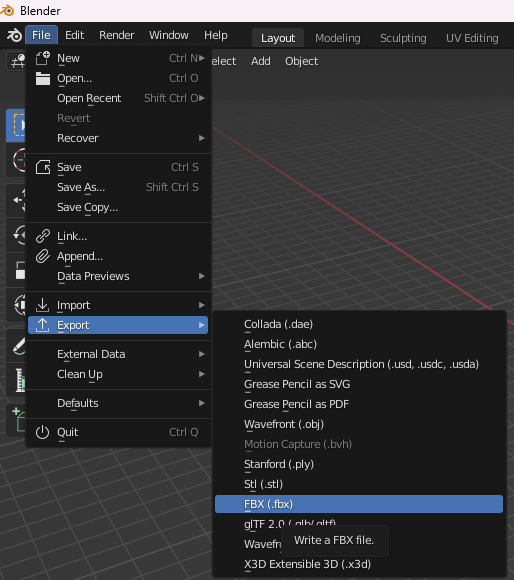Select the Cursor tool icon
Viewport: 514px width, 580px height.
pos(17,160)
